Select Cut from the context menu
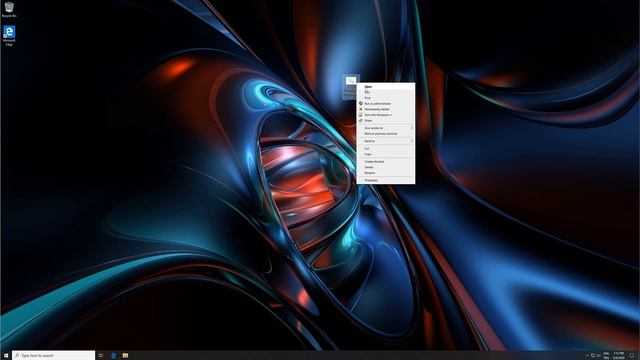 click(x=386, y=149)
